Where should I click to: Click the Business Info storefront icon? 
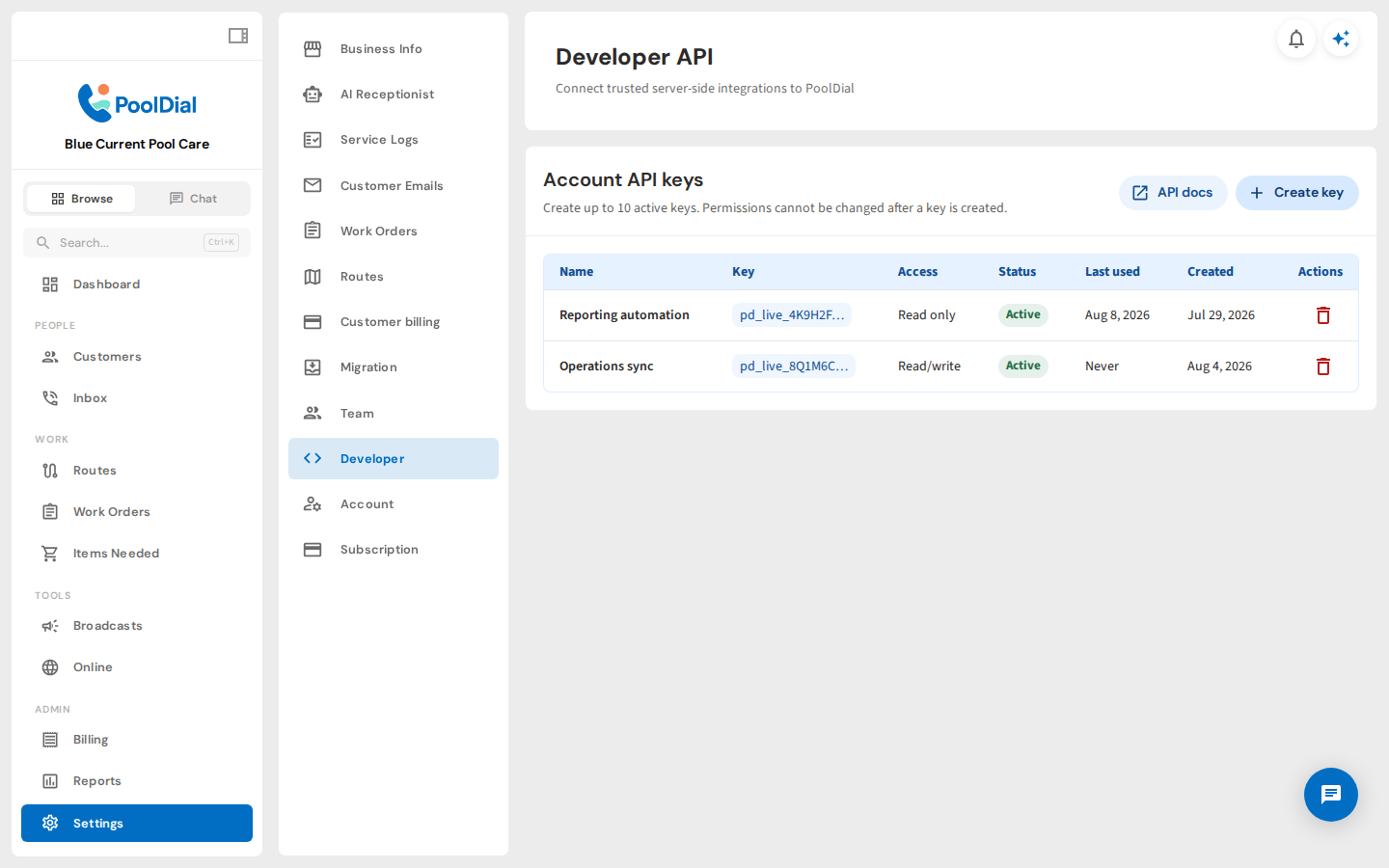coord(313,49)
